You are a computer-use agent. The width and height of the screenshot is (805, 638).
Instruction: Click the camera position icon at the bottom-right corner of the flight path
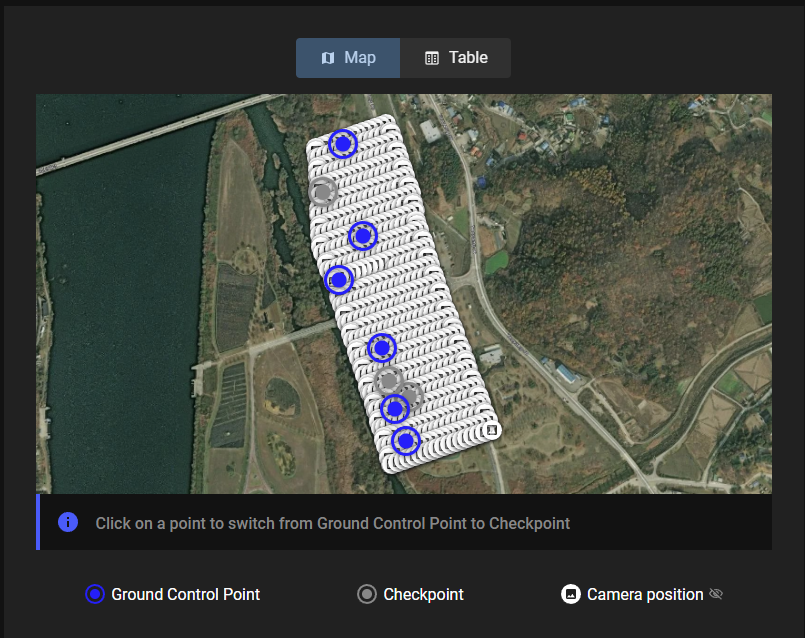click(491, 430)
